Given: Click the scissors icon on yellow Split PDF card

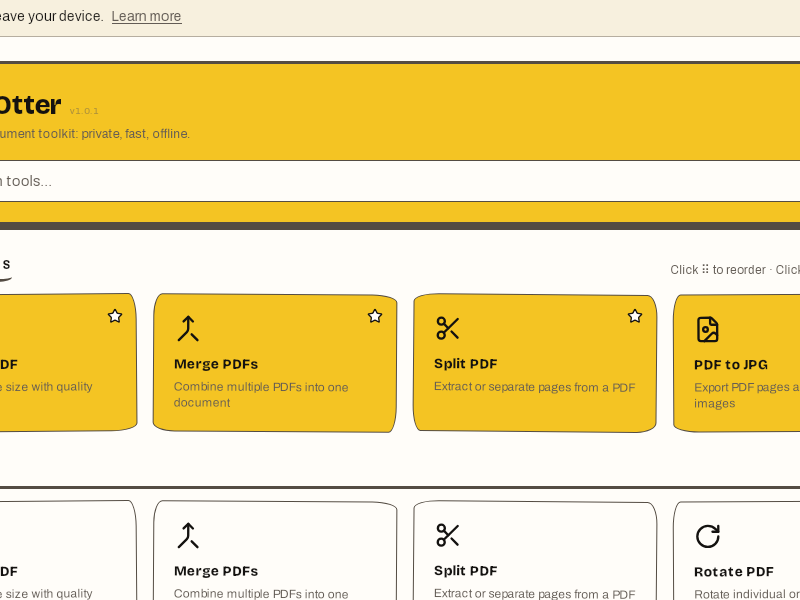Looking at the screenshot, I should (448, 329).
